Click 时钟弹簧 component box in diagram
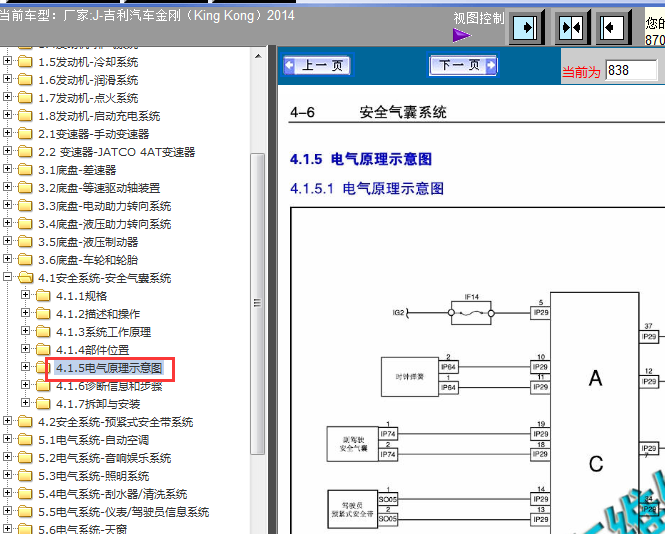The height and width of the screenshot is (534, 665). pos(410,377)
